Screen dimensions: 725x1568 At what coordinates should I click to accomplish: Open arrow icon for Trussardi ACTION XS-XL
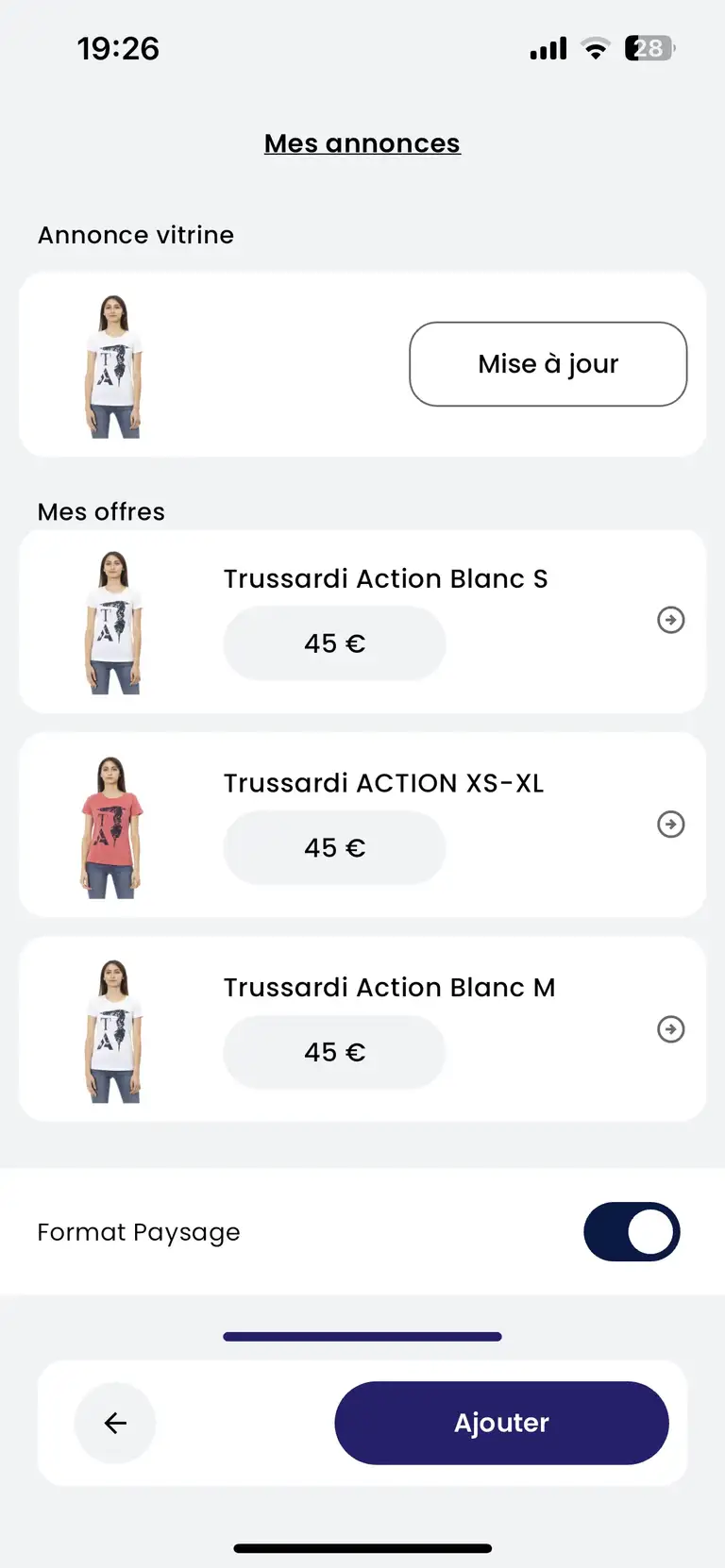[671, 825]
